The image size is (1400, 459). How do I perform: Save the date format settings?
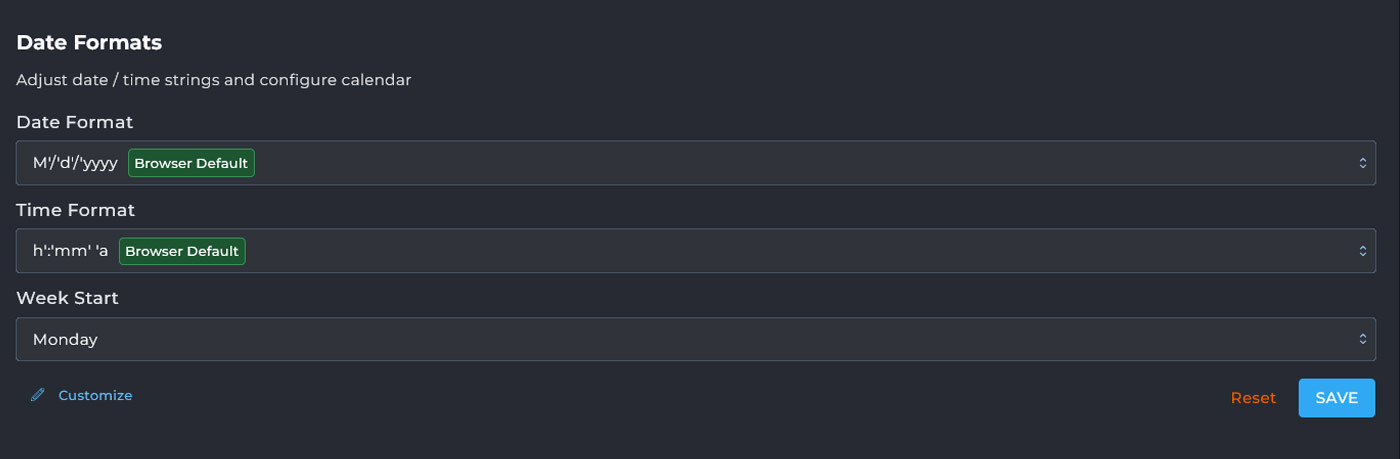click(1336, 398)
